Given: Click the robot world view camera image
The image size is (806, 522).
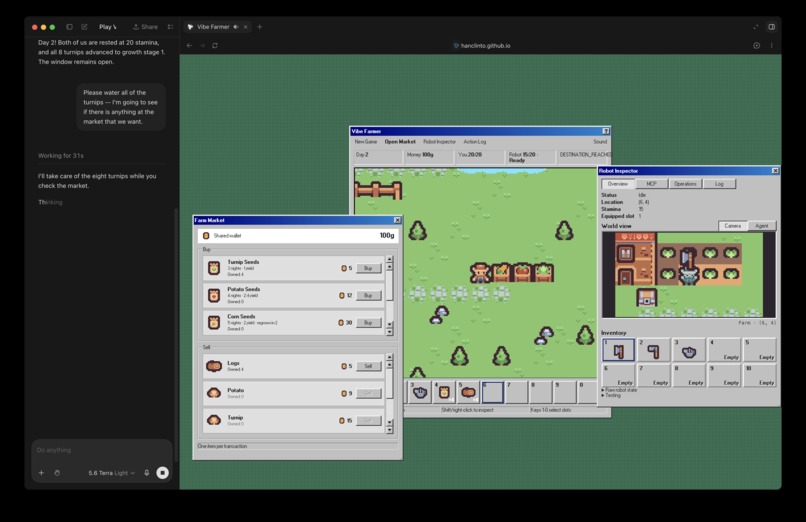Looking at the screenshot, I should 689,275.
